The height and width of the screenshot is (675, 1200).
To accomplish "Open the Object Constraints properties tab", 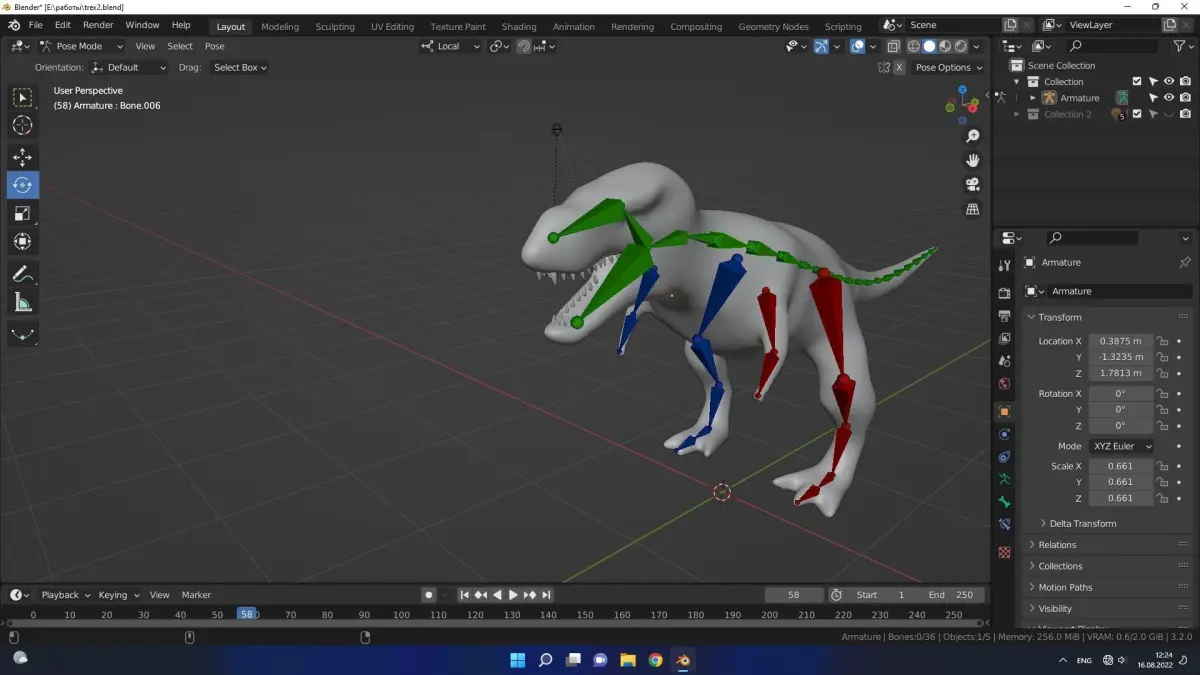I will pos(1005,457).
